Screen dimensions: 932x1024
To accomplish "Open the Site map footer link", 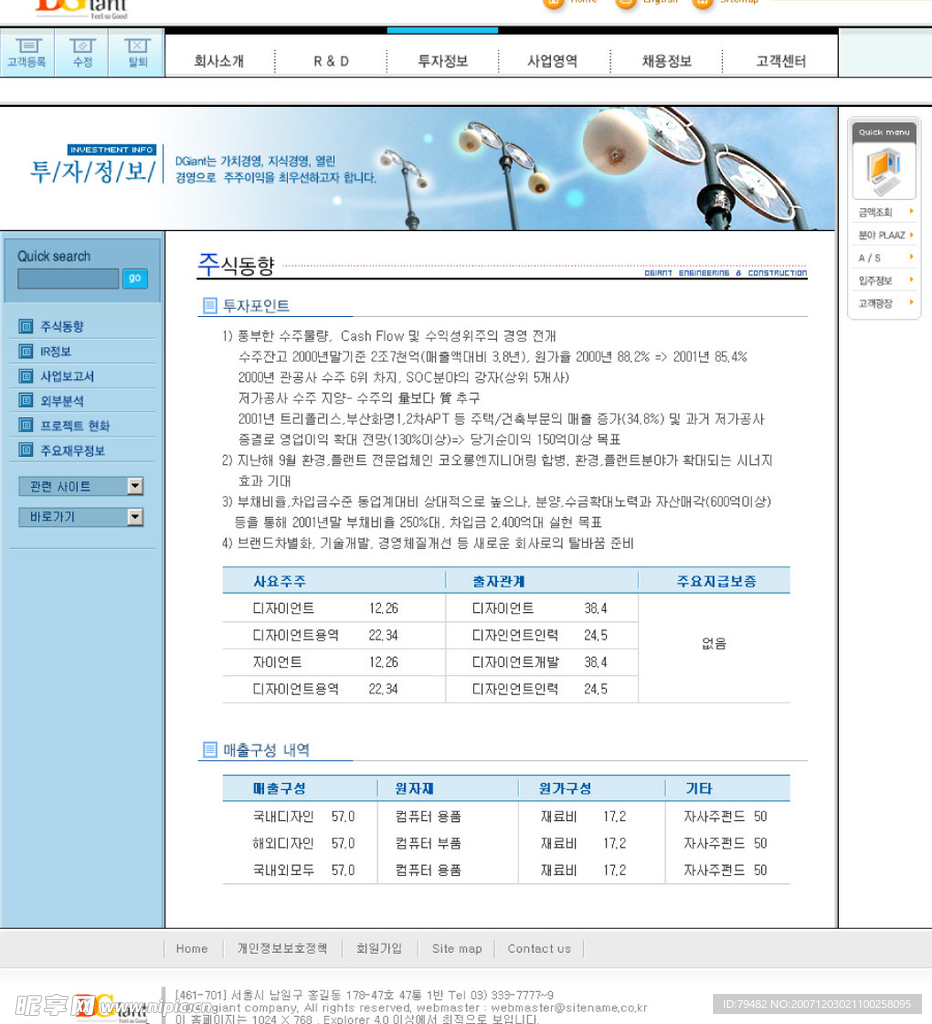I will (x=457, y=948).
